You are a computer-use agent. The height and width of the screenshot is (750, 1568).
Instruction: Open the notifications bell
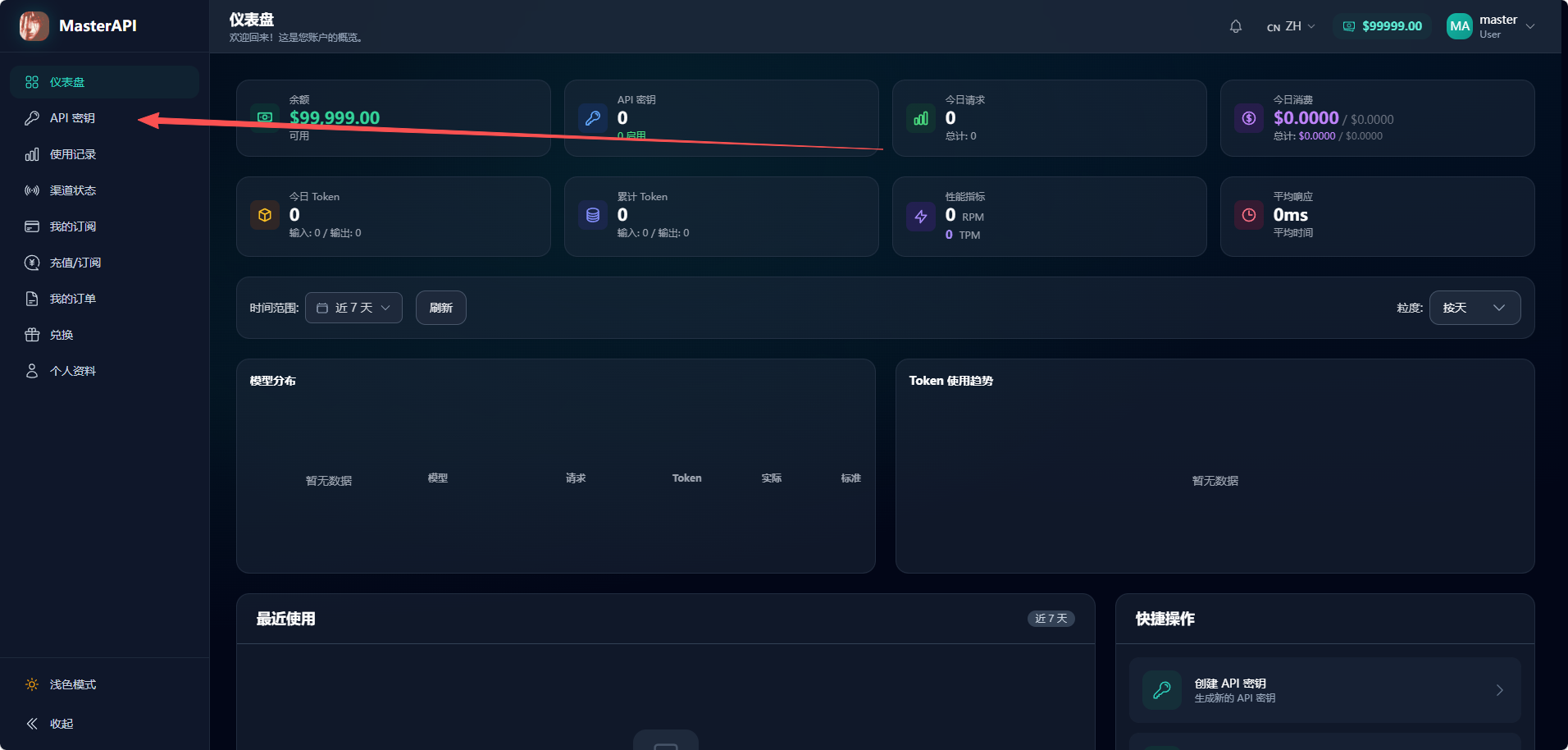coord(1236,26)
